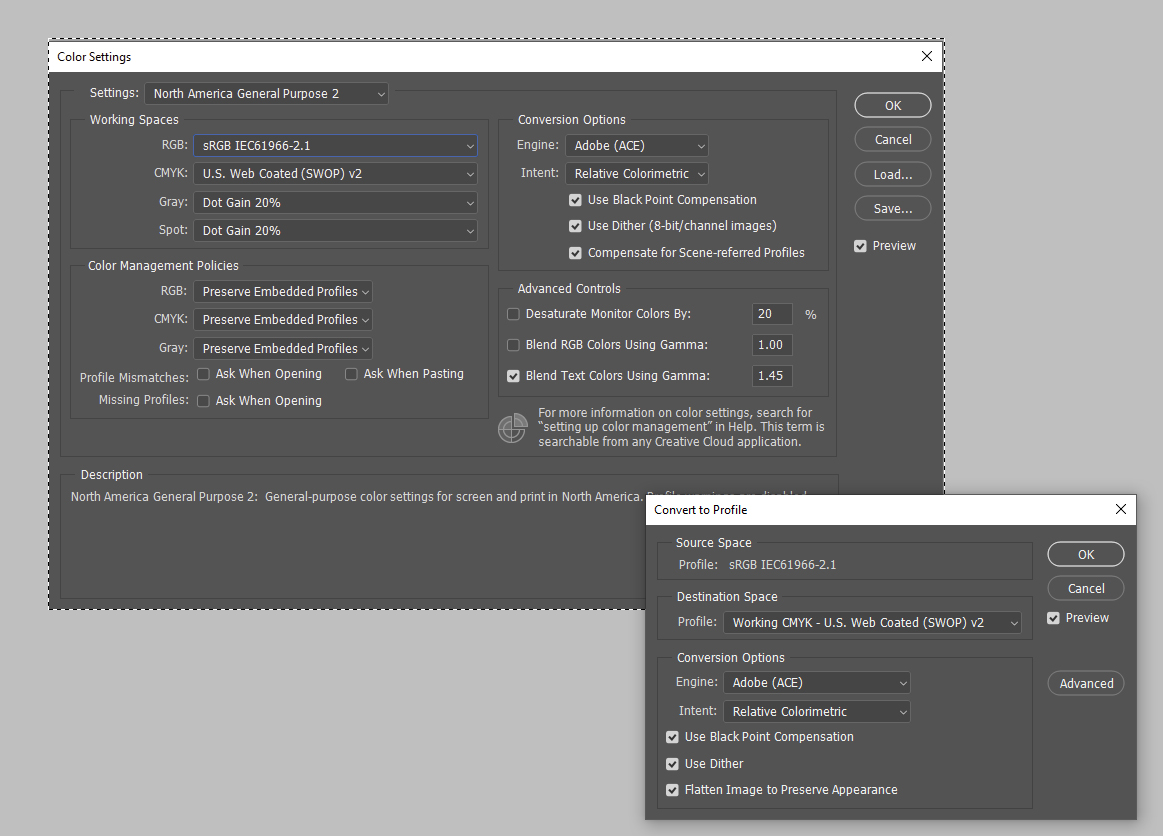The image size is (1163, 836).
Task: Expand the RGB working space dropdown
Action: pos(335,146)
